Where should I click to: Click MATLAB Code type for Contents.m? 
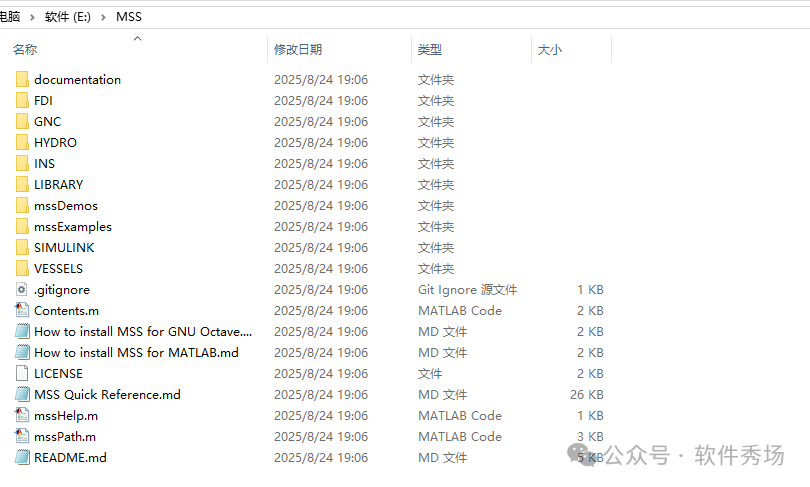point(460,310)
